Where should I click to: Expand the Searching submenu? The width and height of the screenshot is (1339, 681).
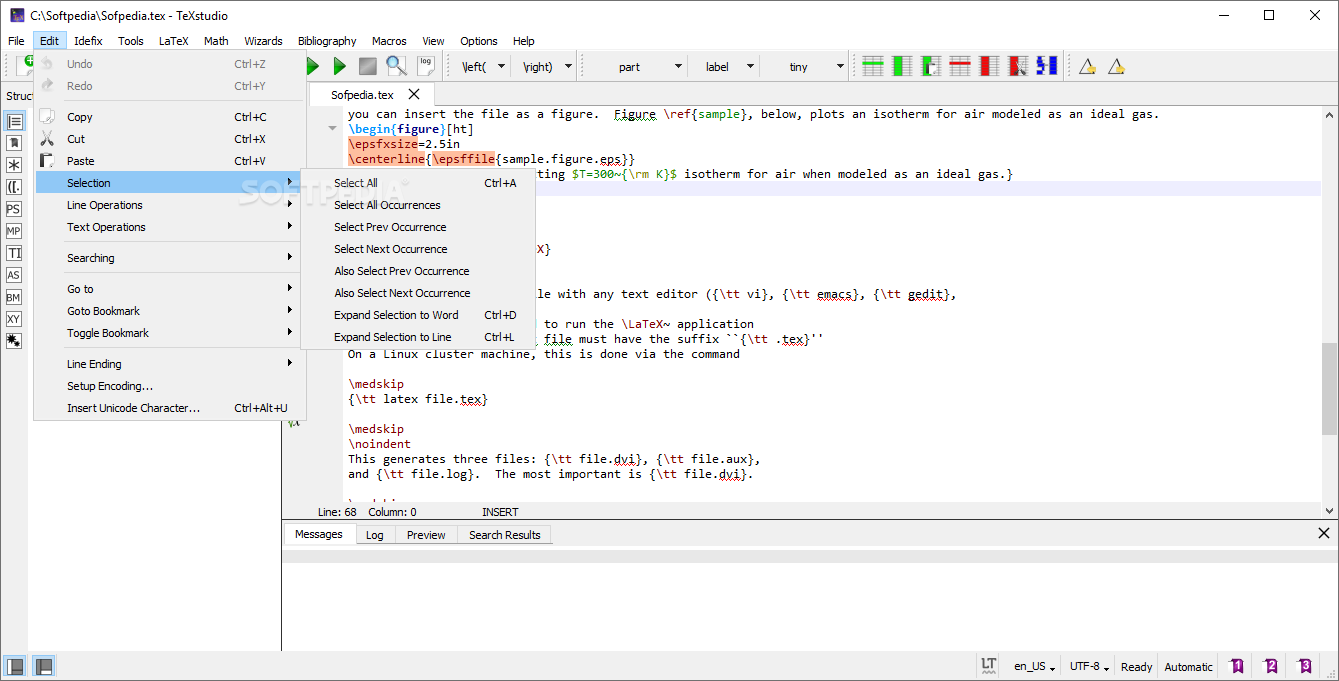(167, 258)
